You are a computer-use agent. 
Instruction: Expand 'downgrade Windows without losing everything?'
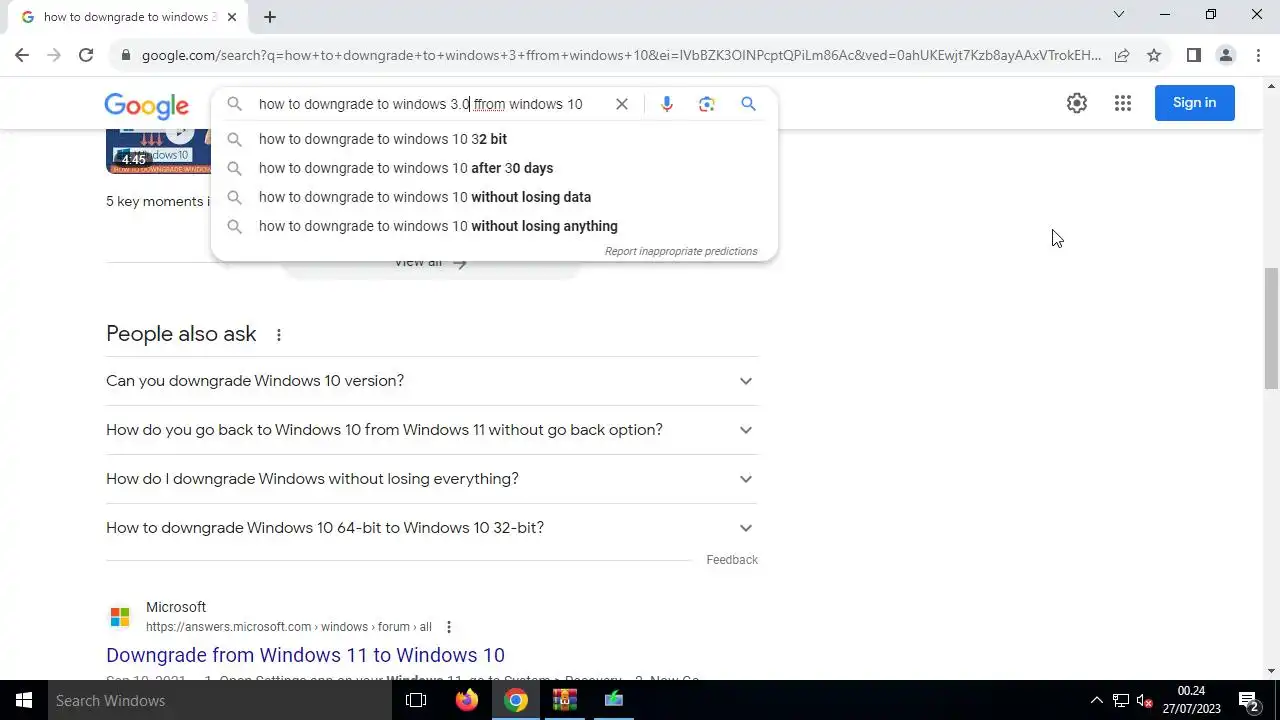pyautogui.click(x=432, y=479)
